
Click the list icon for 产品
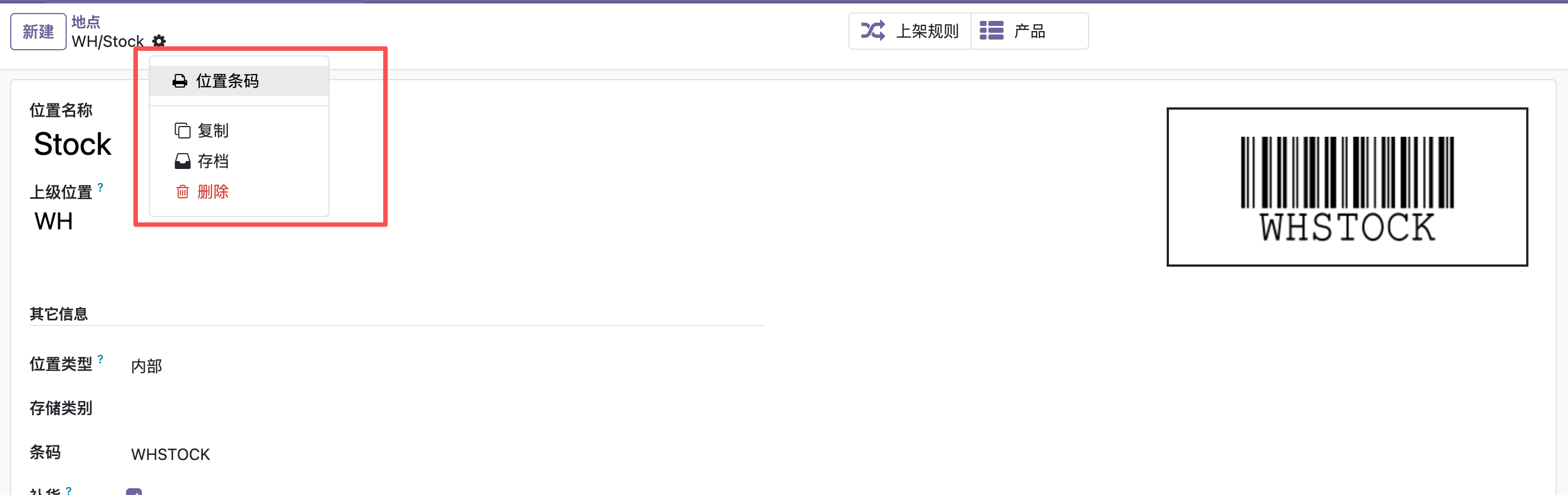point(991,31)
